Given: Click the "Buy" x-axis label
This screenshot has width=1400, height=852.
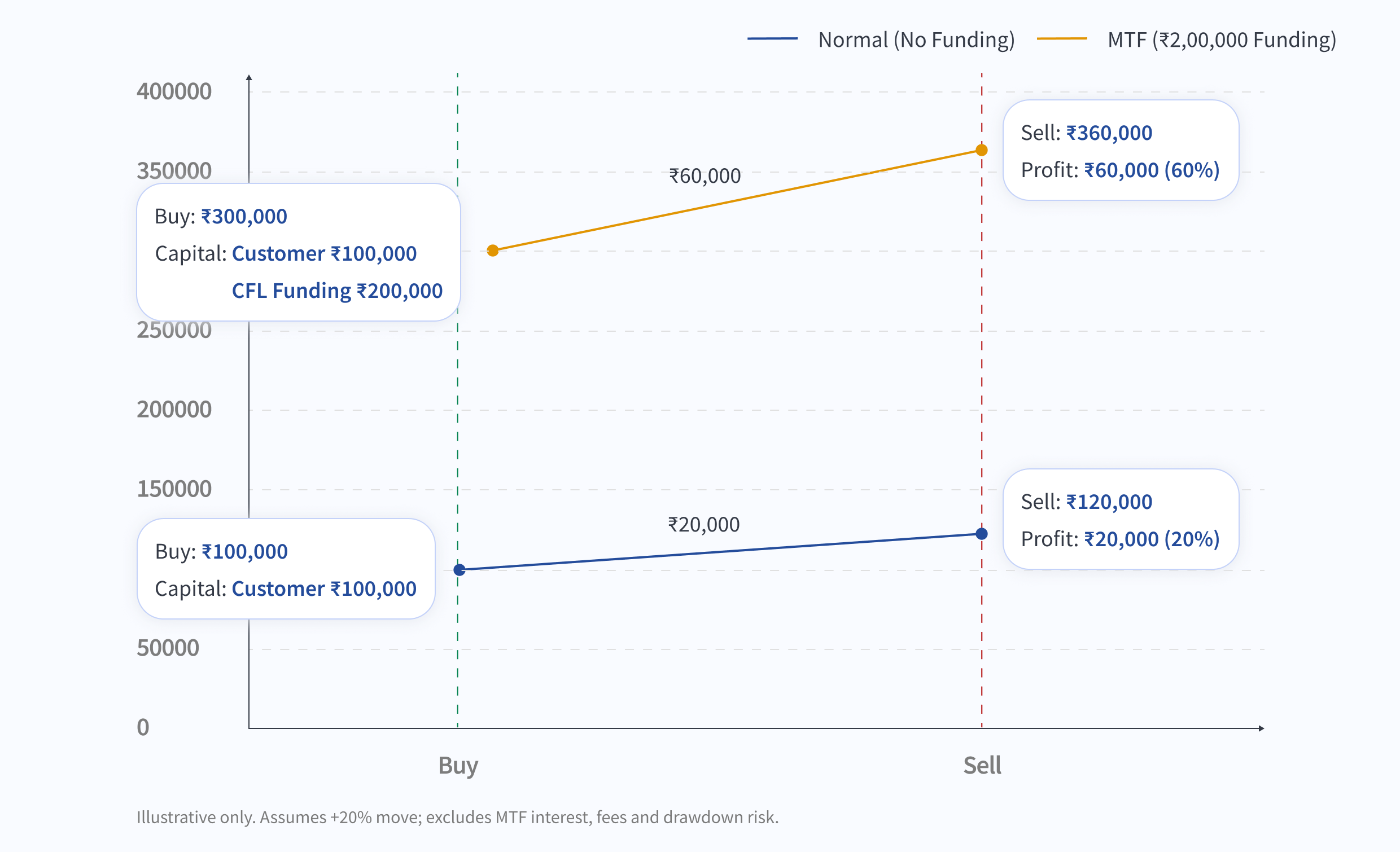Looking at the screenshot, I should click(x=458, y=765).
